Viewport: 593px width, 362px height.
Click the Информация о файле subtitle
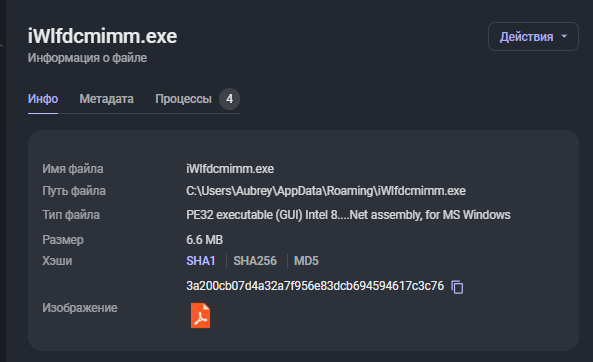(87, 58)
